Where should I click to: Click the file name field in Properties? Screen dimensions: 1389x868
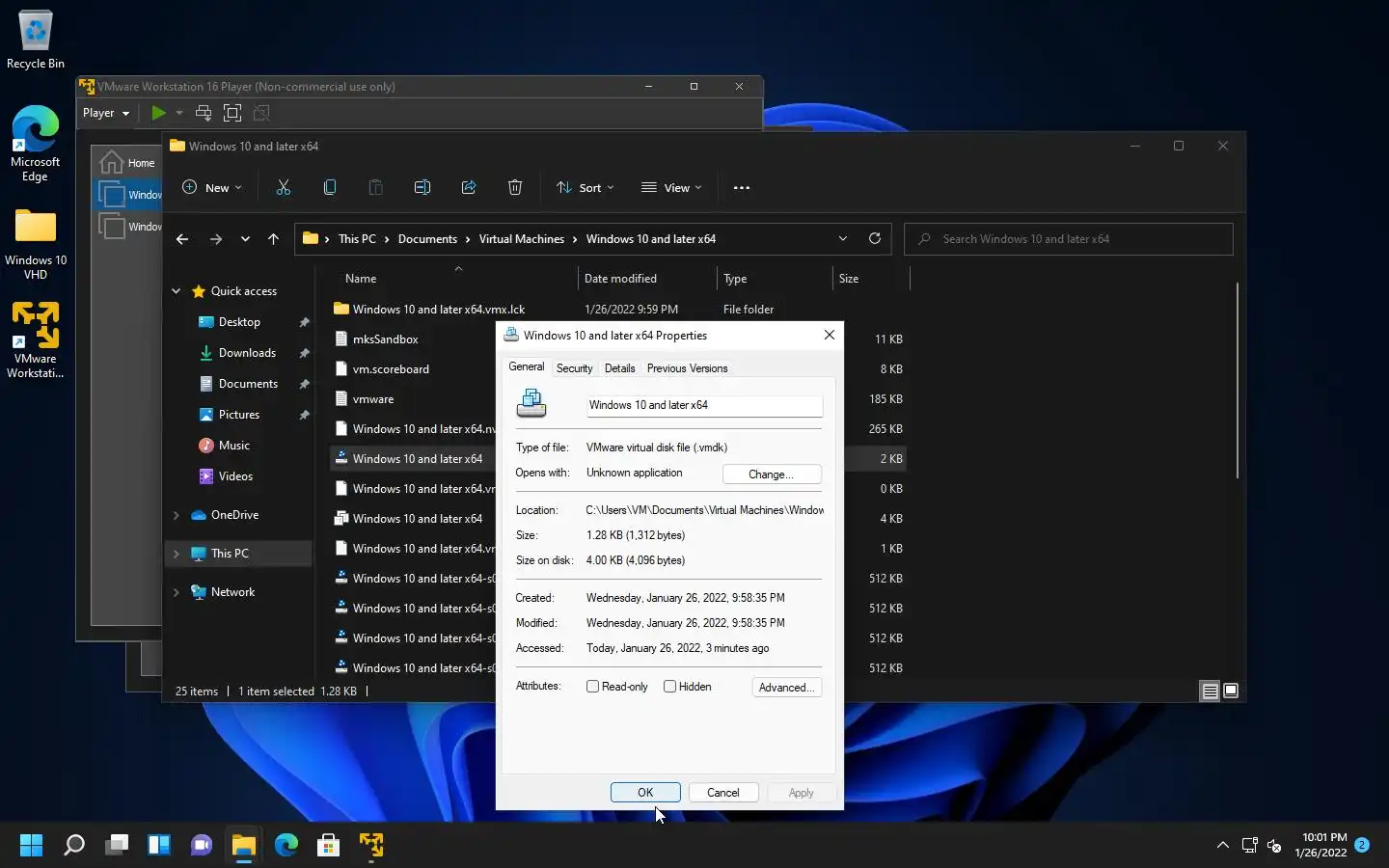704,405
